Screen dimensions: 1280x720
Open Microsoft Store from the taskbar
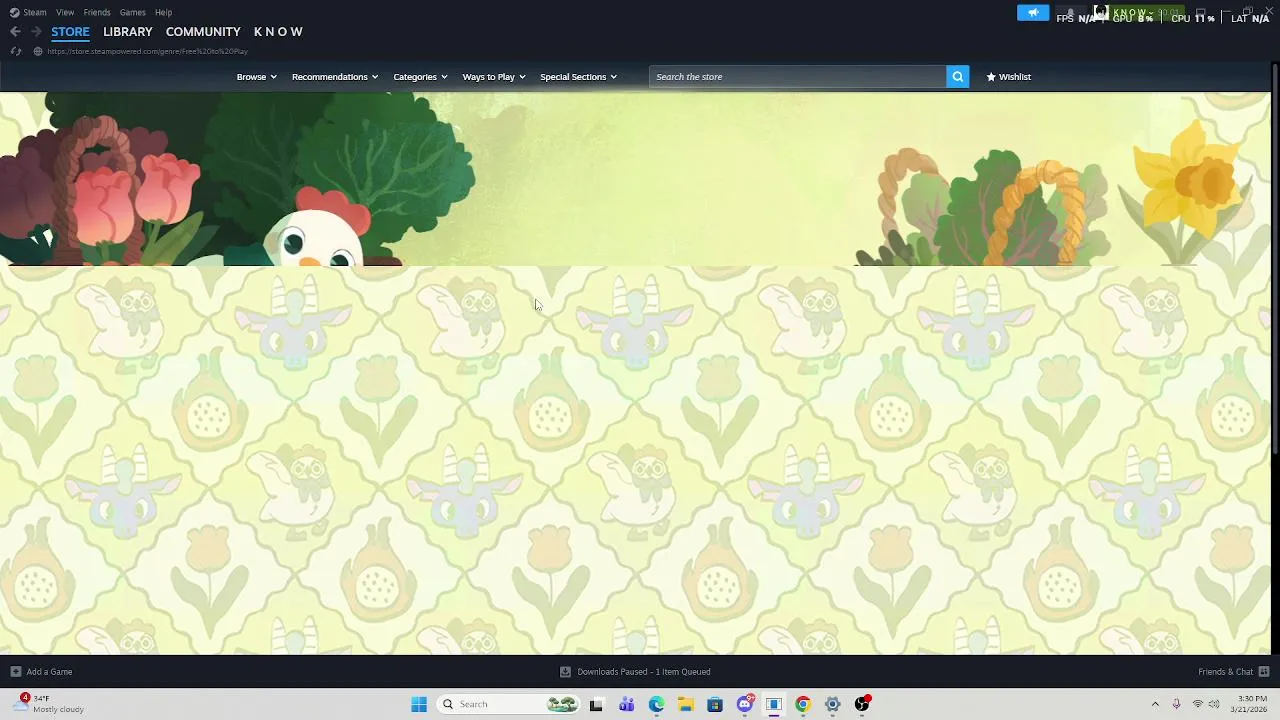[715, 704]
